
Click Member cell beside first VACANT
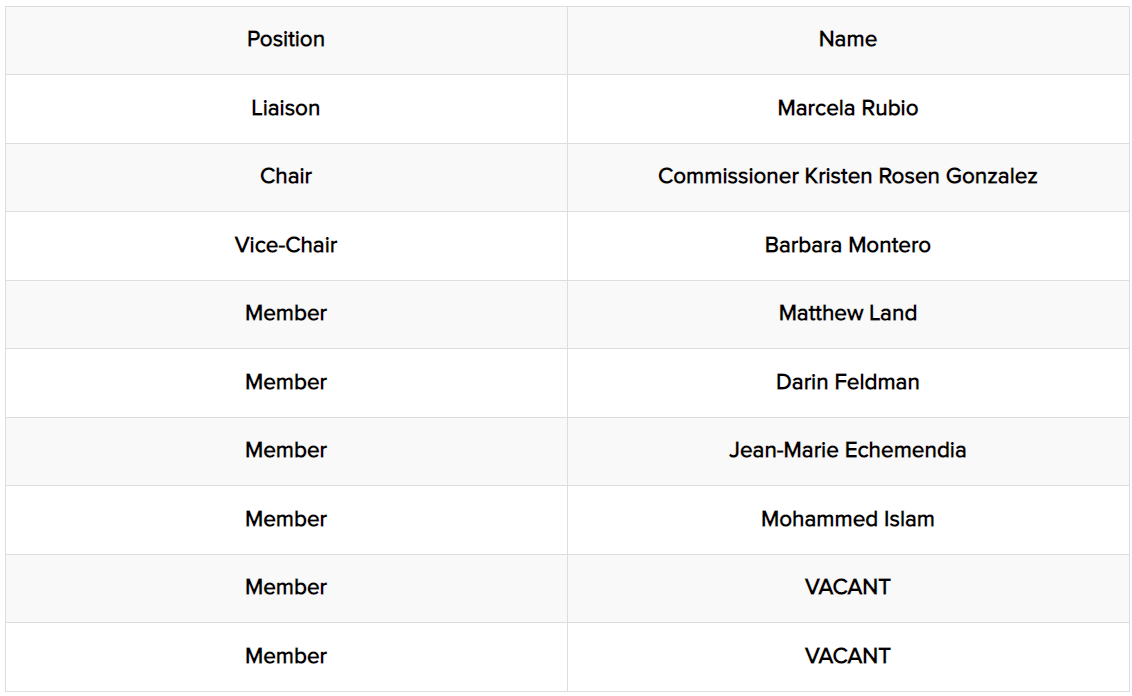click(x=286, y=587)
